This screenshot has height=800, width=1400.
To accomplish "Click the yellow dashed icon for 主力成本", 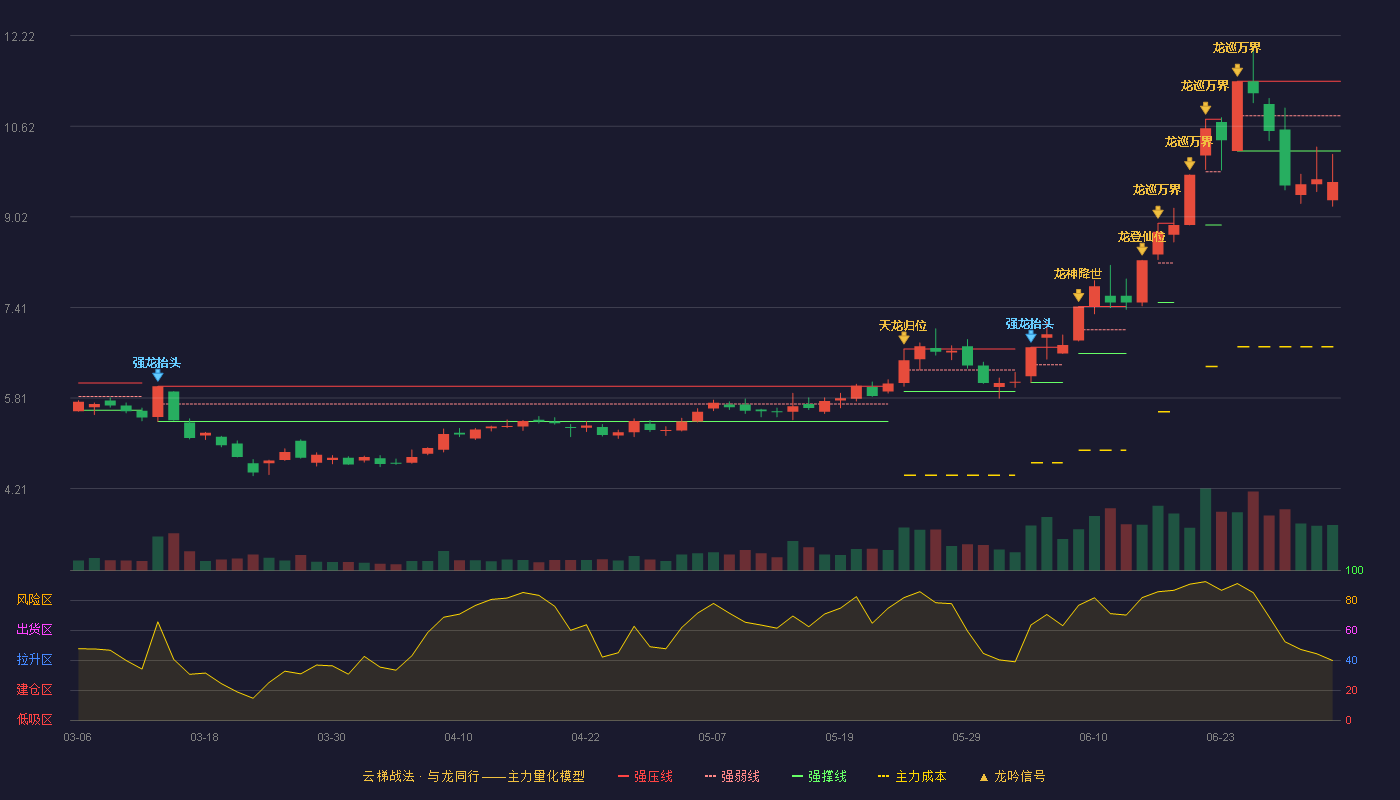I will click(883, 776).
